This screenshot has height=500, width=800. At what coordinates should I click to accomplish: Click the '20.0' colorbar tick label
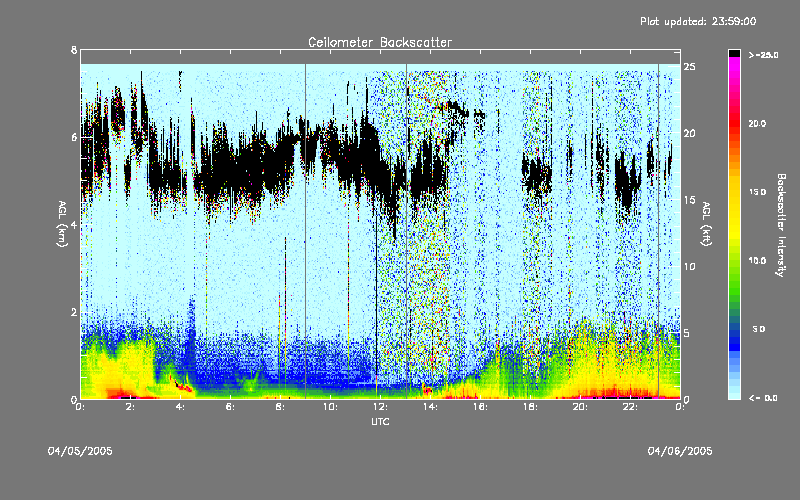757,124
